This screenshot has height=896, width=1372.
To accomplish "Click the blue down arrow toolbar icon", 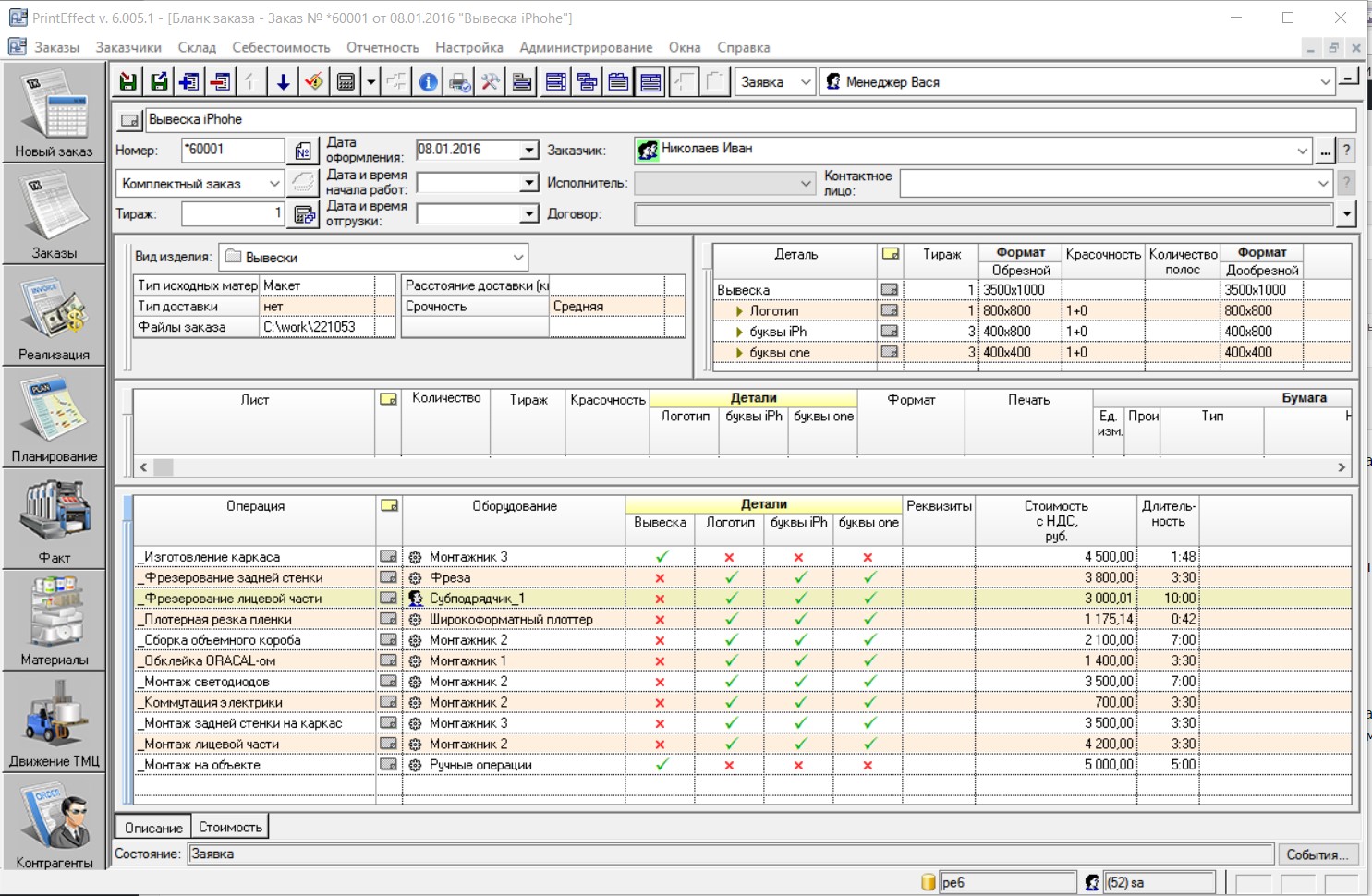I will pyautogui.click(x=283, y=82).
